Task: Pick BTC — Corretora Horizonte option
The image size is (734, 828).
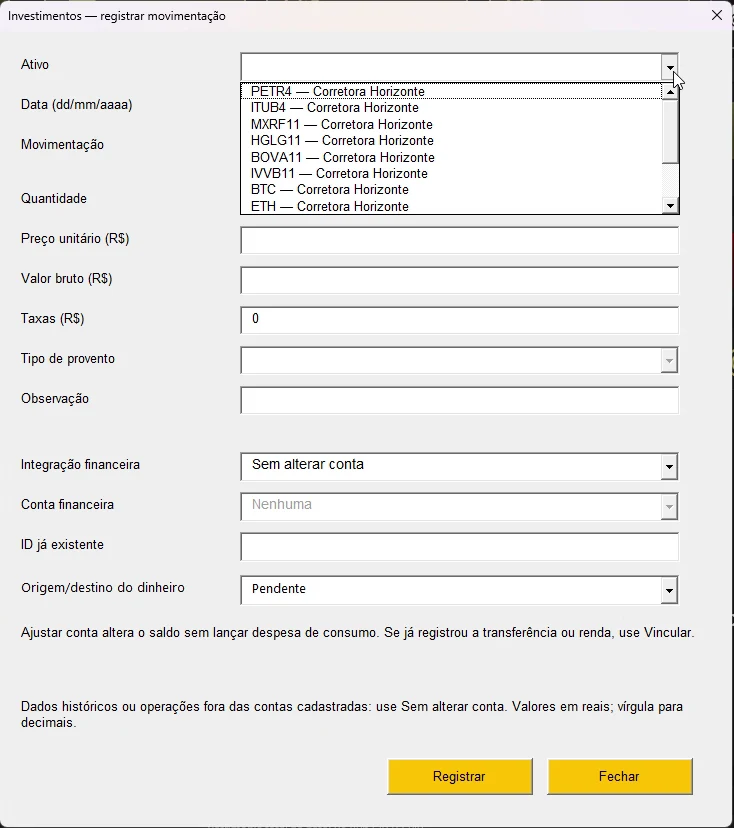Action: tap(451, 190)
